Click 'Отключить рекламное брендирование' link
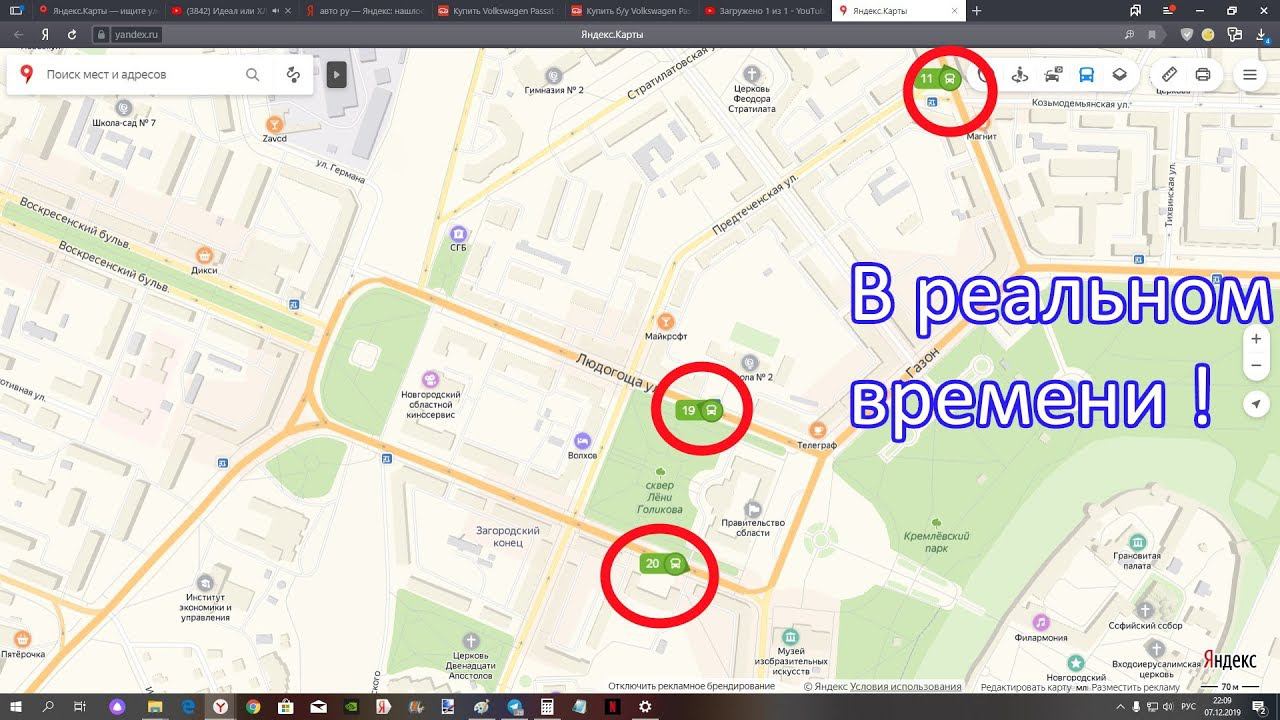 click(x=691, y=686)
